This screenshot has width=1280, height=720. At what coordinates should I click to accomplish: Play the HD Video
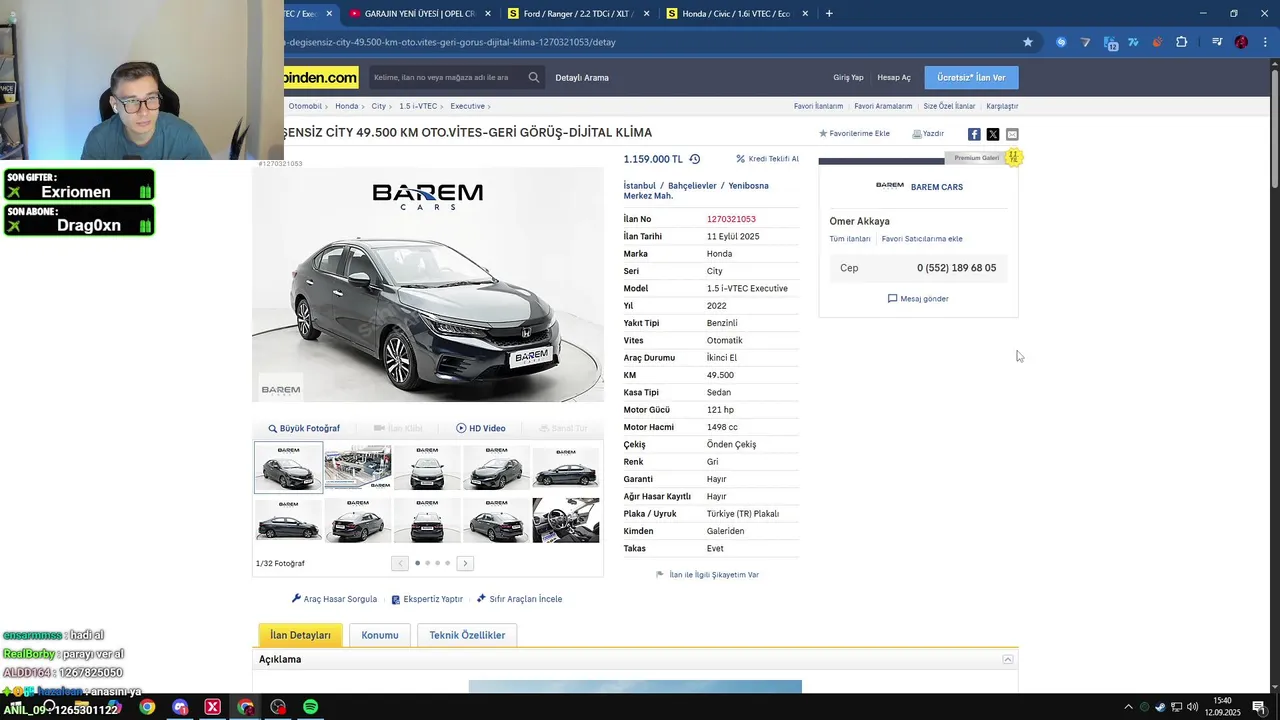480,428
